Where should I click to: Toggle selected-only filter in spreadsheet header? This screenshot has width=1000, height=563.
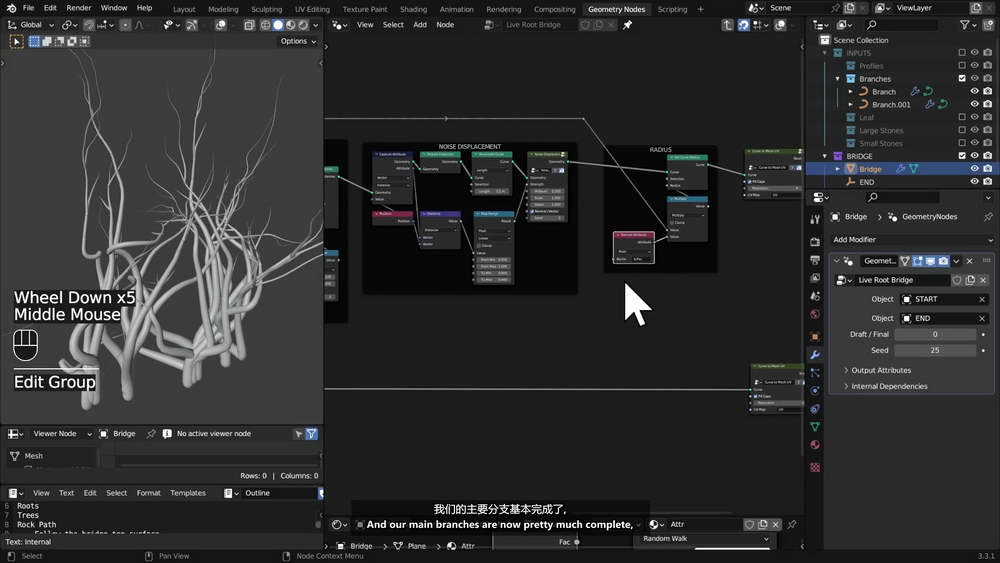(x=298, y=434)
